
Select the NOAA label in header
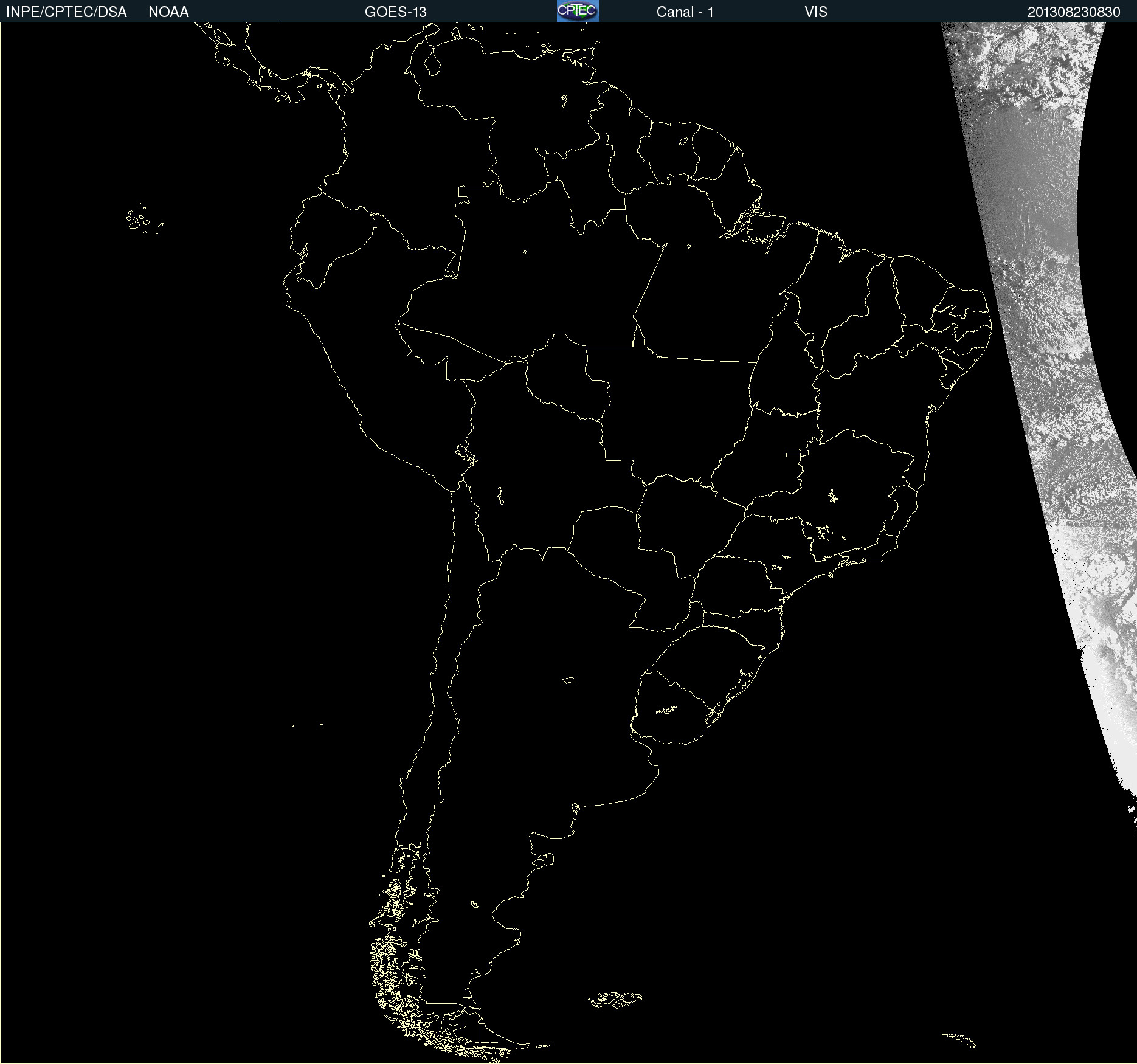(168, 12)
